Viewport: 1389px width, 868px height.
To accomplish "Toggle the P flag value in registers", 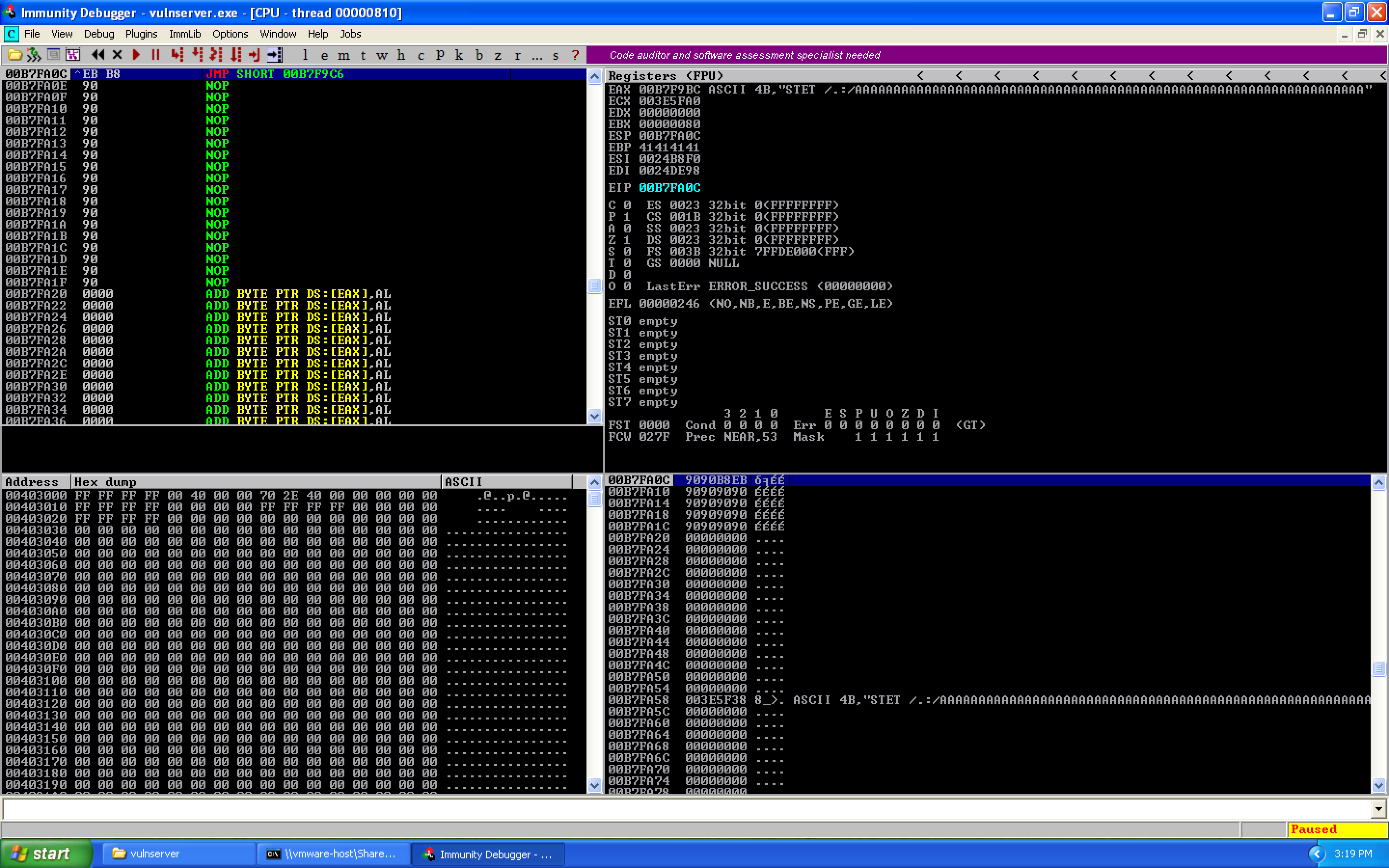I will tap(627, 217).
